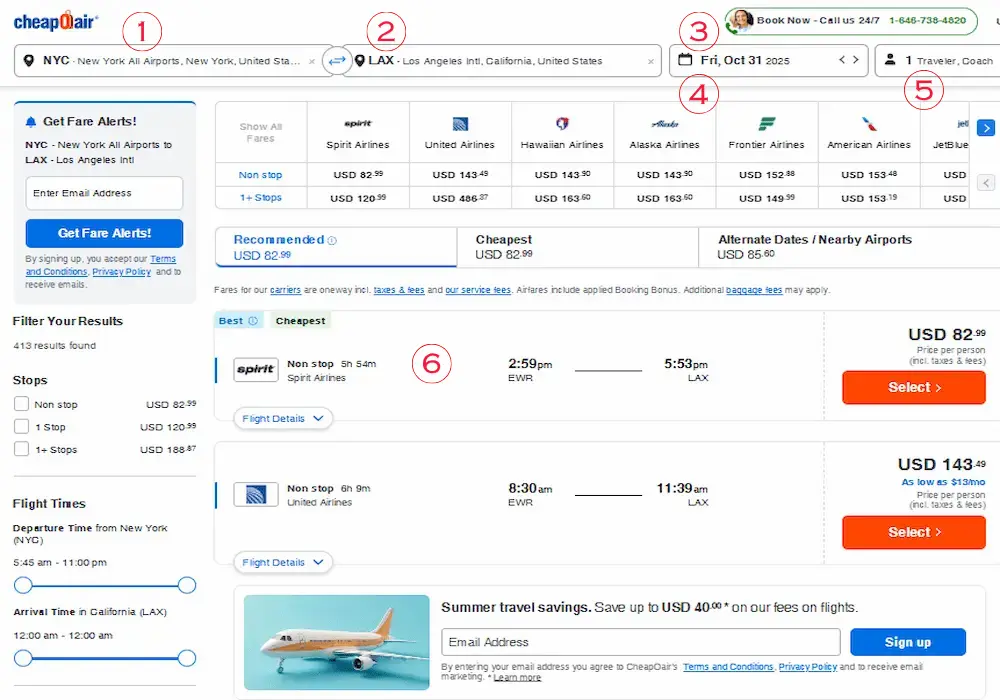Switch to Recommended tab
Screen dimensions: 1000x700
pos(336,247)
